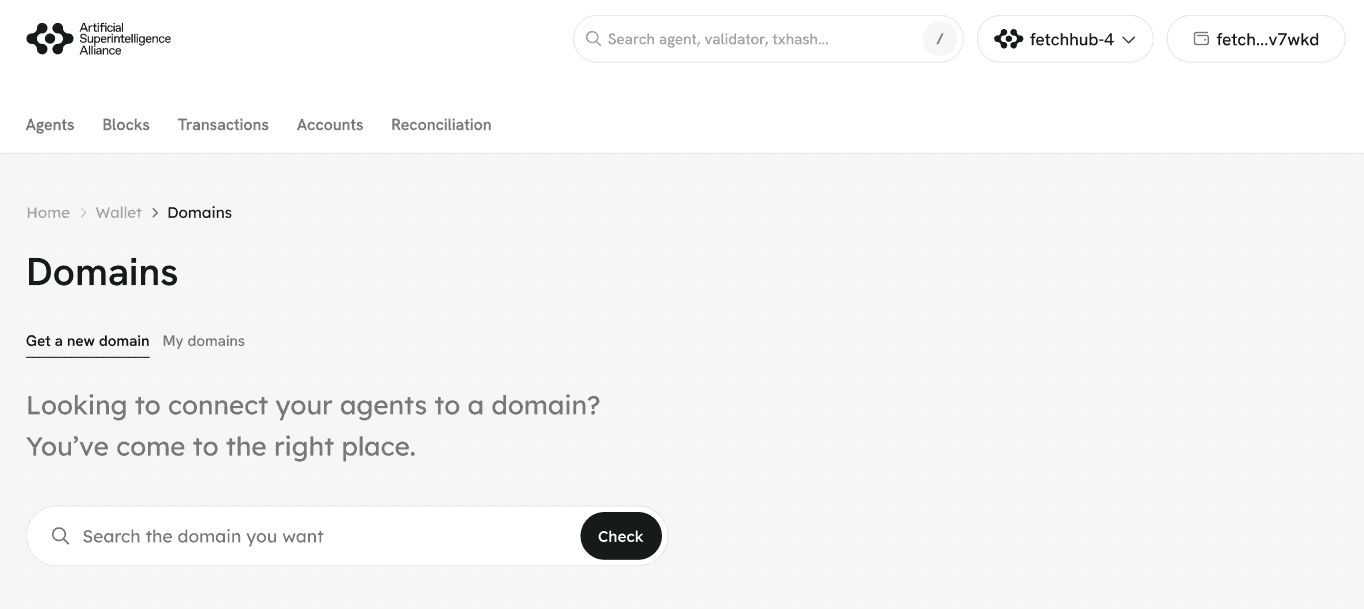Open the Agents navigation menu item
The image size is (1364, 609).
point(50,125)
